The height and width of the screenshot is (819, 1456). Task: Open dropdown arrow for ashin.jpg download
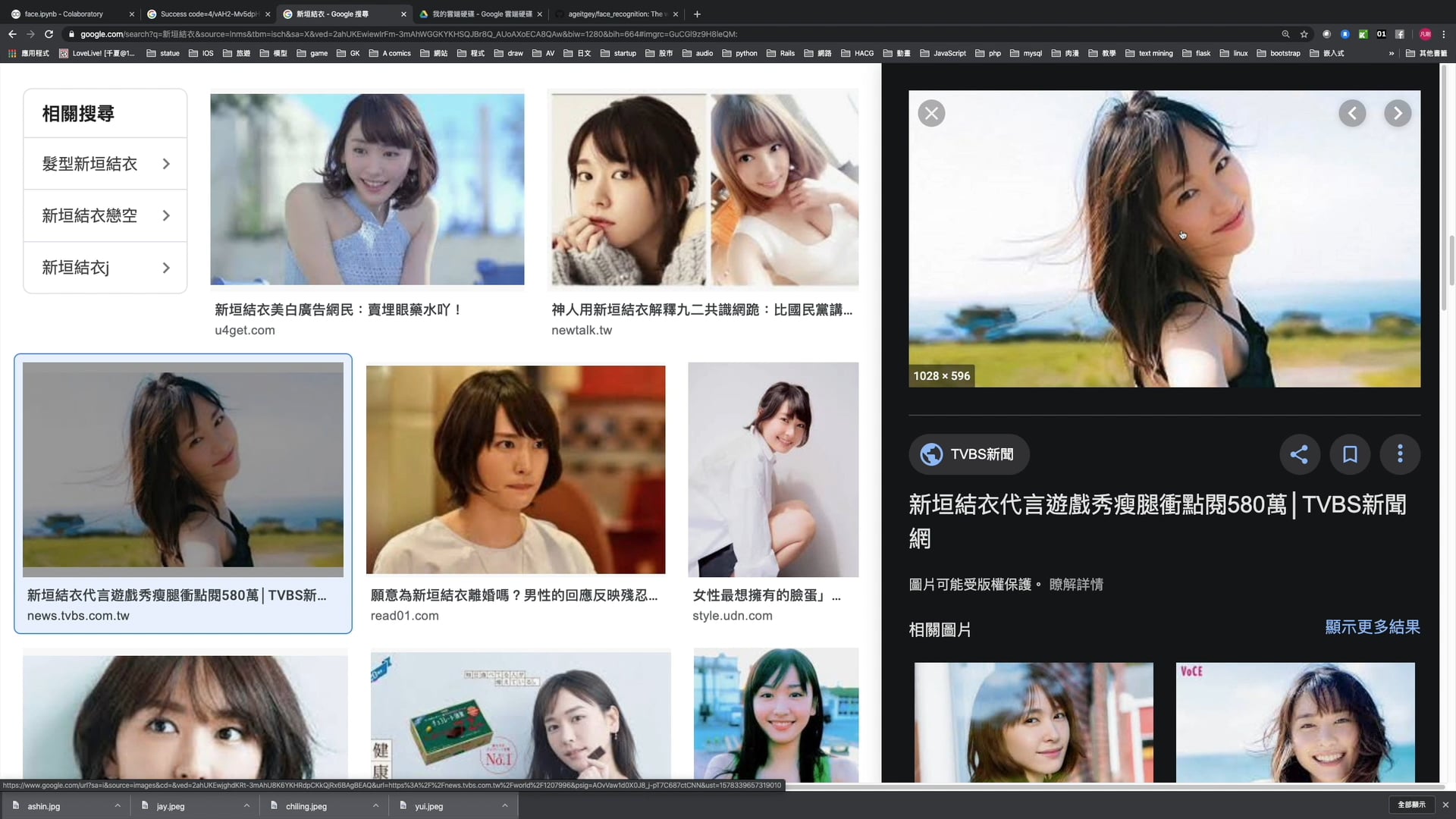click(x=118, y=805)
